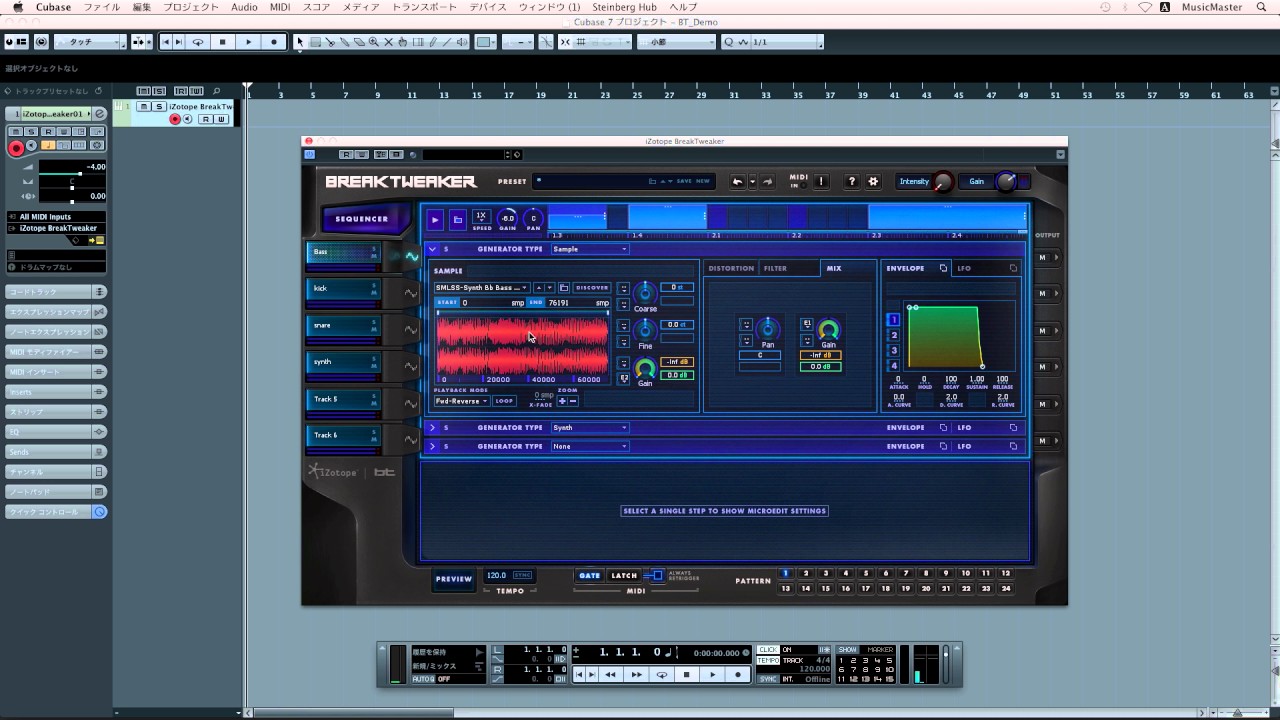Click the LATCH MIDI mode button
The image size is (1280, 720).
click(624, 576)
